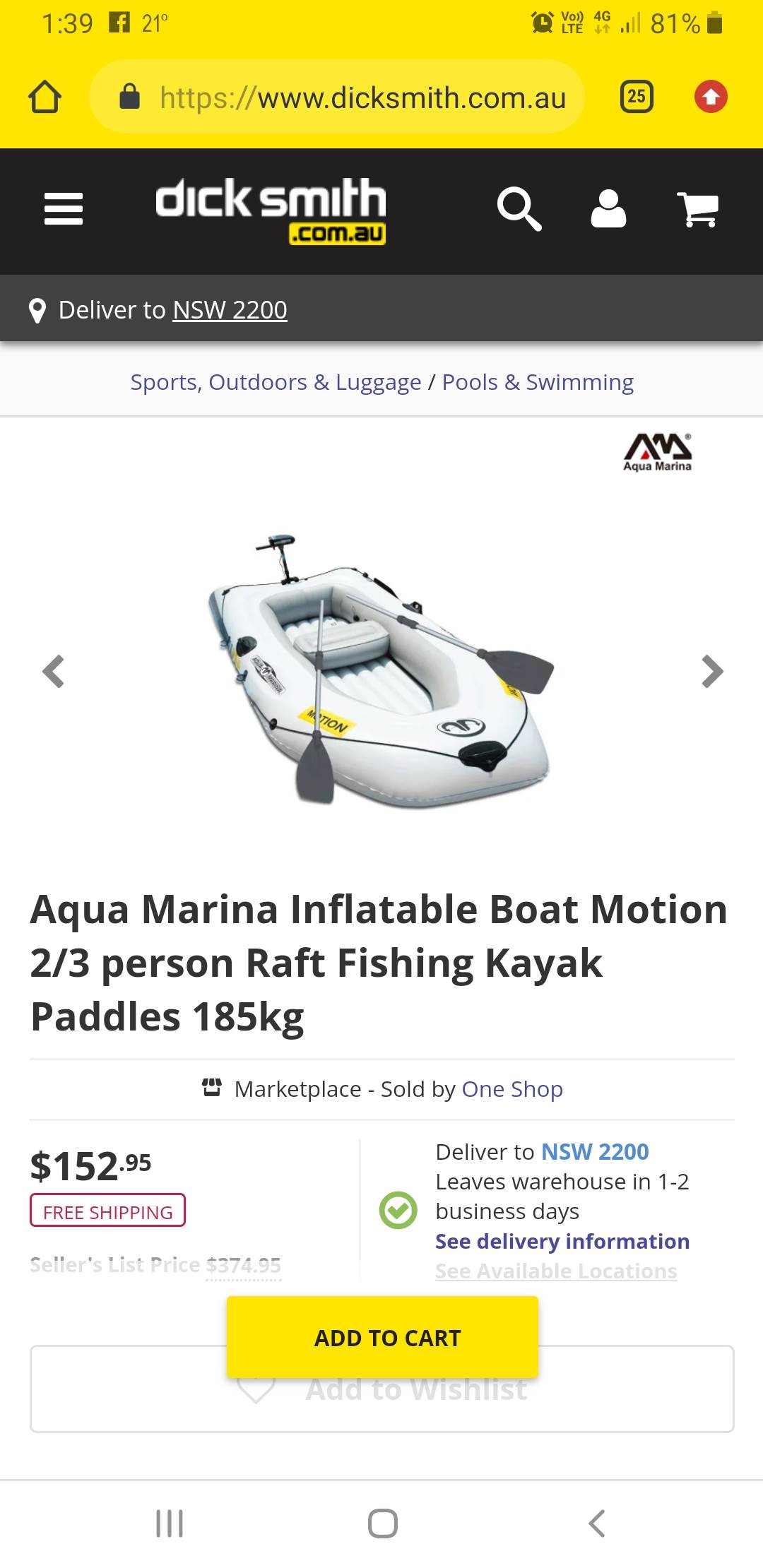
Task: Tap the red upload arrow icon
Action: click(x=711, y=97)
